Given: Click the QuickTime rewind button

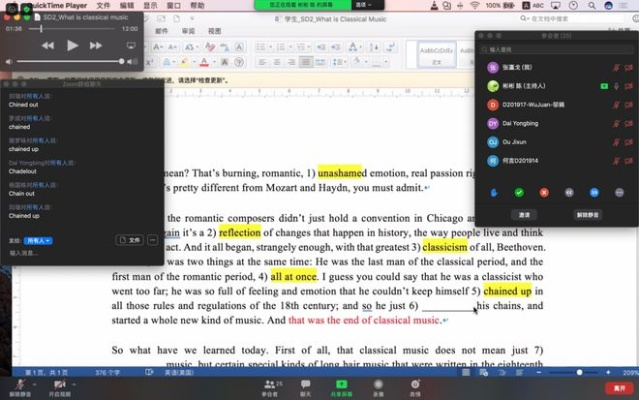Looking at the screenshot, I should point(48,45).
